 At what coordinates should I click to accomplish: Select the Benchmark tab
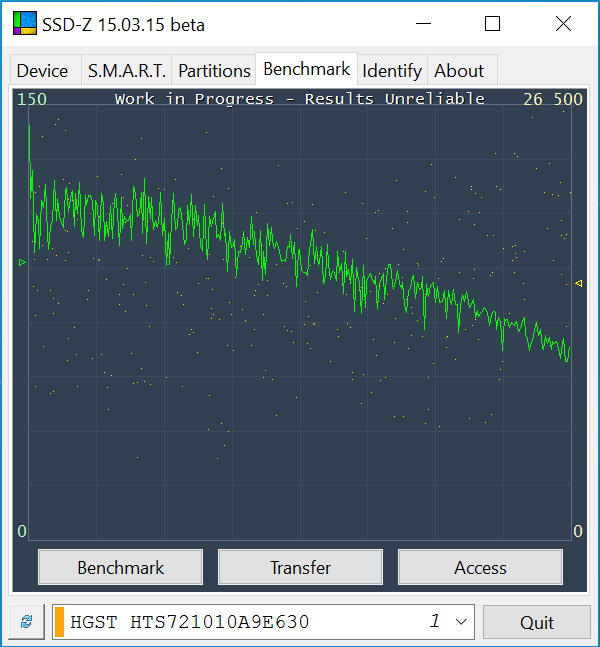click(307, 69)
